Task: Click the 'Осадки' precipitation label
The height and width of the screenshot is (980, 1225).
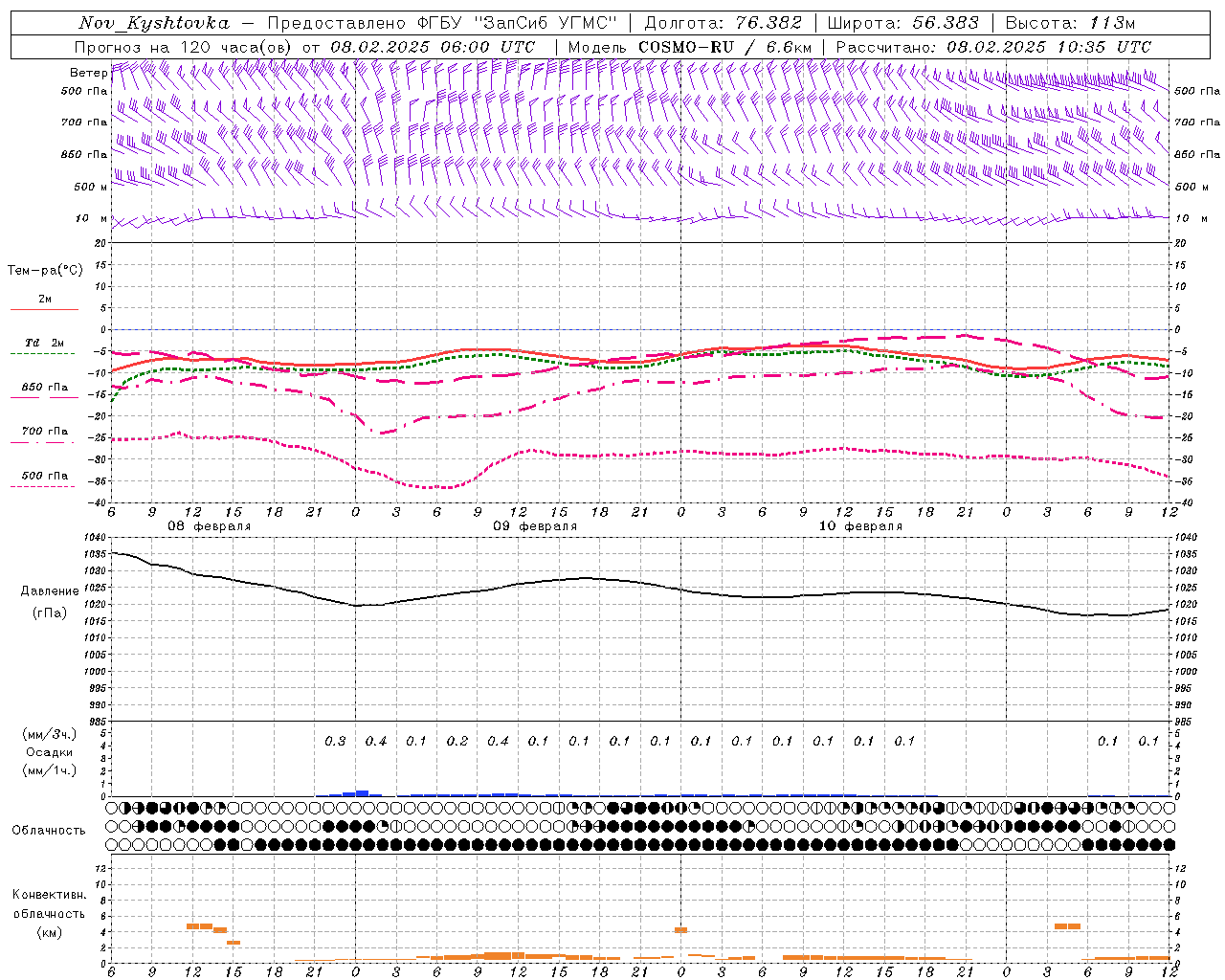Action: pyautogui.click(x=50, y=752)
